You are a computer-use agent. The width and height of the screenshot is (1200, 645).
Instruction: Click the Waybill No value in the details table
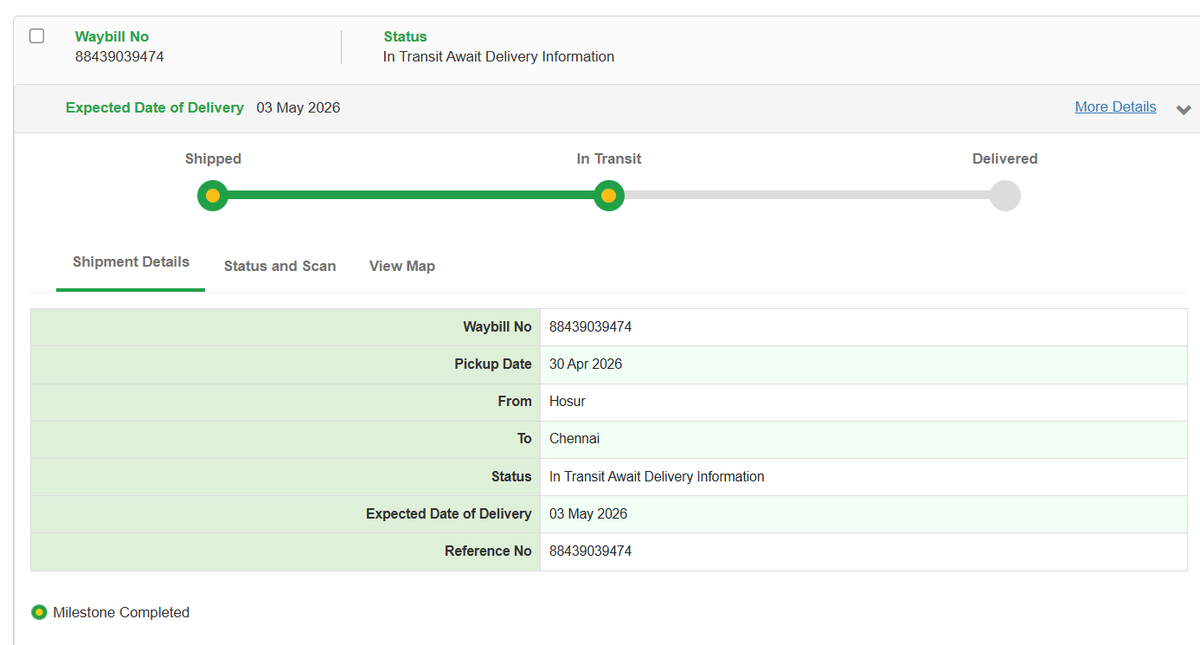(591, 327)
